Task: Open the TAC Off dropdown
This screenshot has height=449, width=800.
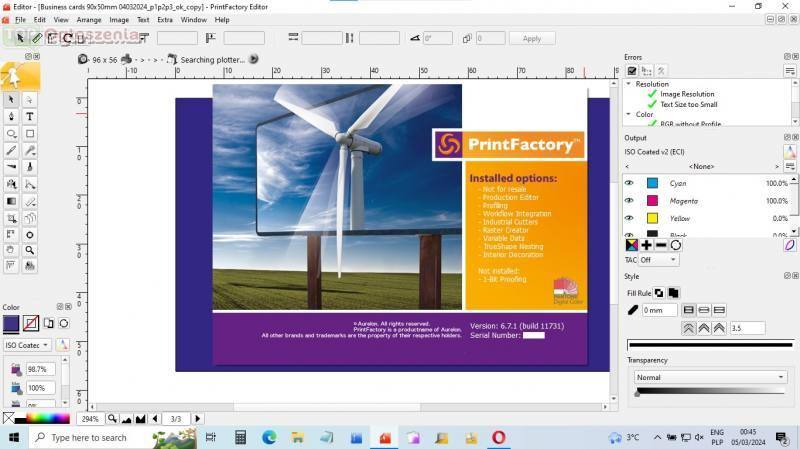Action: click(659, 260)
